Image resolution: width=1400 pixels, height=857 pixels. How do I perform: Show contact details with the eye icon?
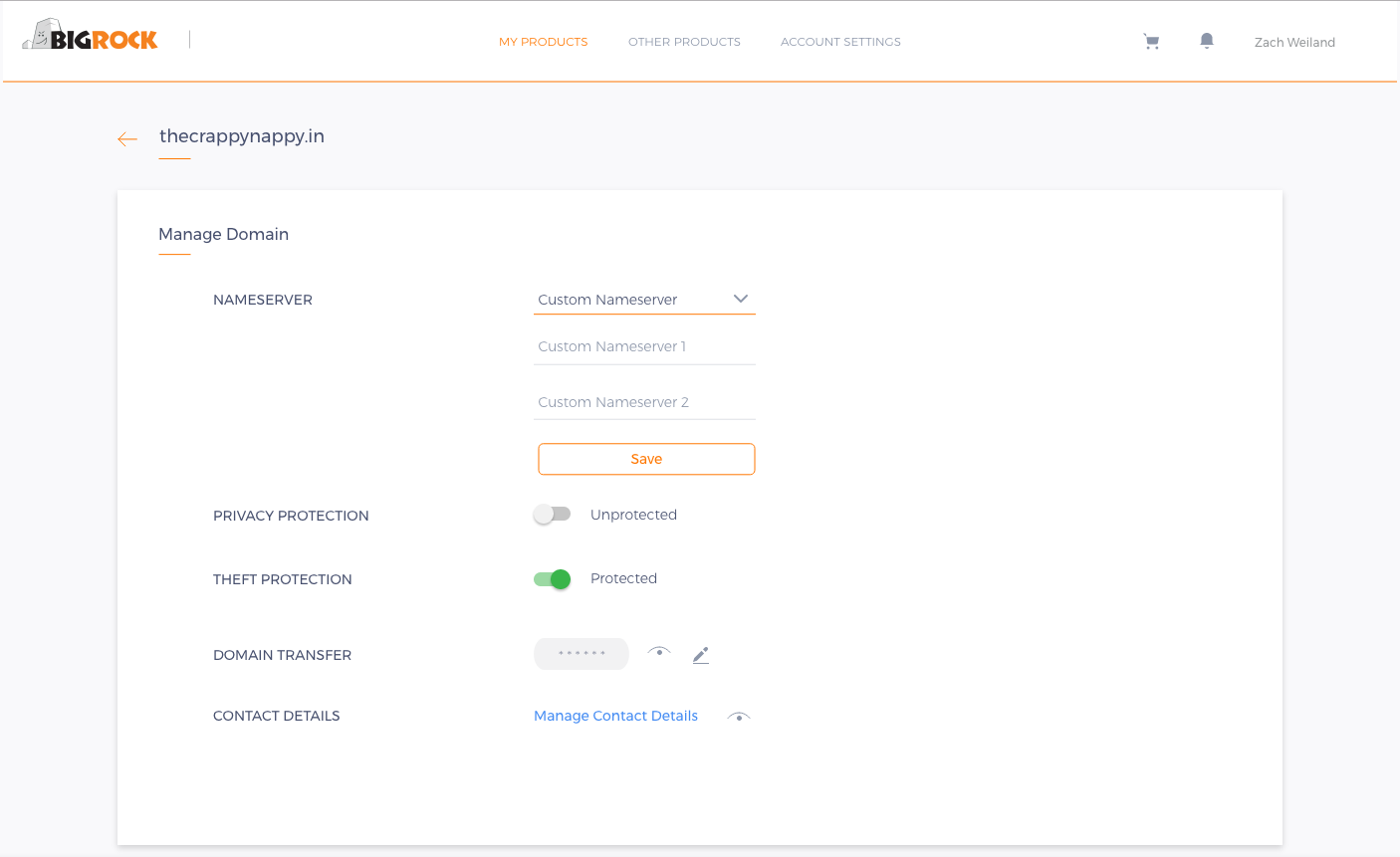(739, 717)
